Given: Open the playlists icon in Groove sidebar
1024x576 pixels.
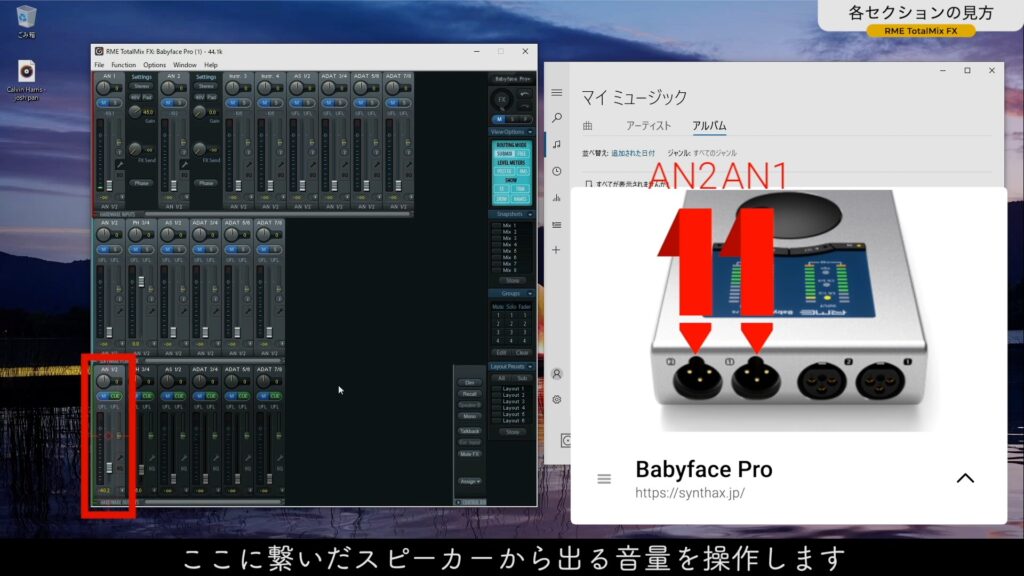Looking at the screenshot, I should (x=556, y=225).
